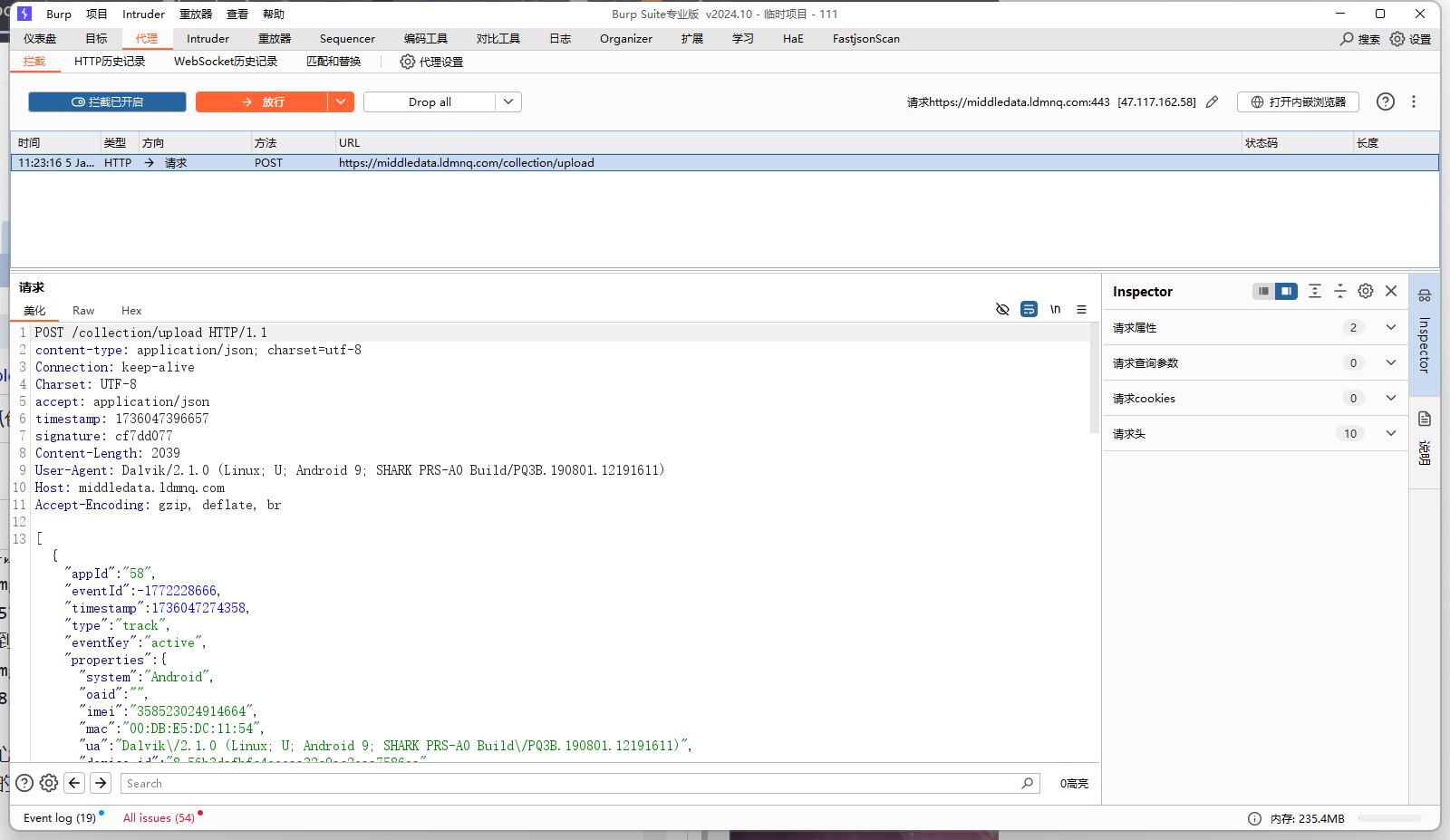Switch Inspector to the left layout toggle
Screen dimensions: 1450x840
coord(1263,291)
